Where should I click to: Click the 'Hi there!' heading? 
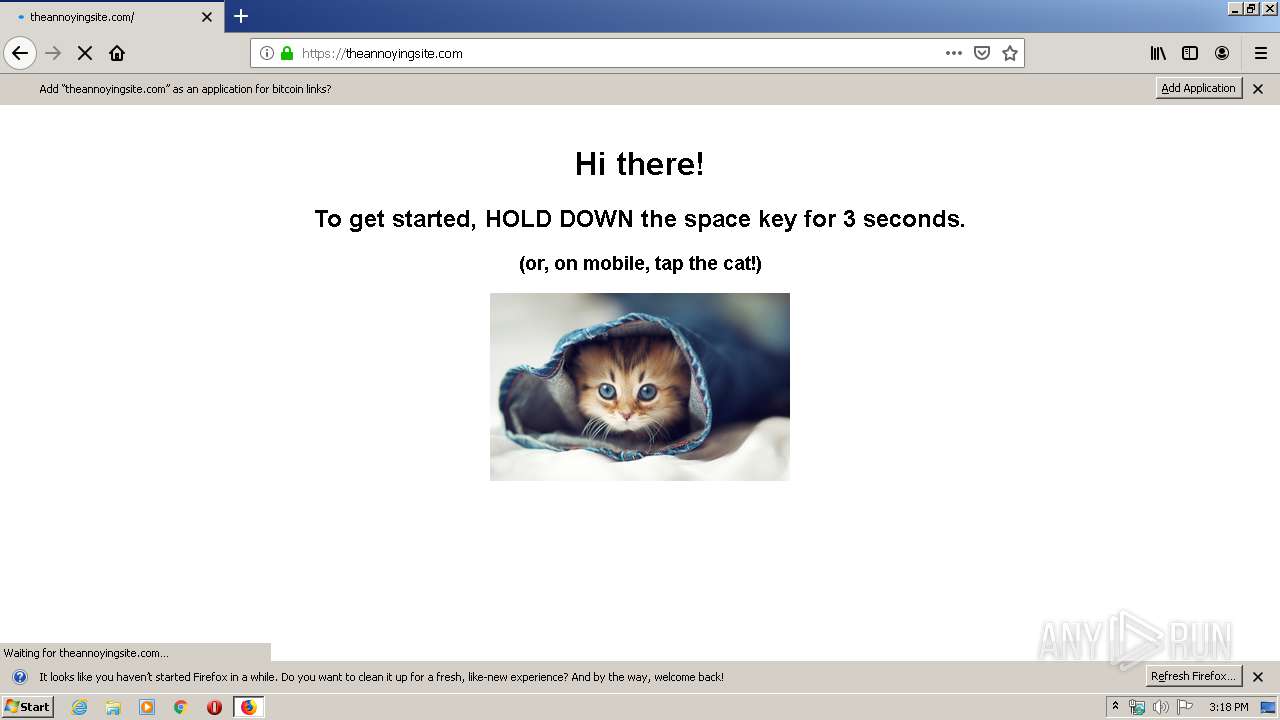point(640,164)
